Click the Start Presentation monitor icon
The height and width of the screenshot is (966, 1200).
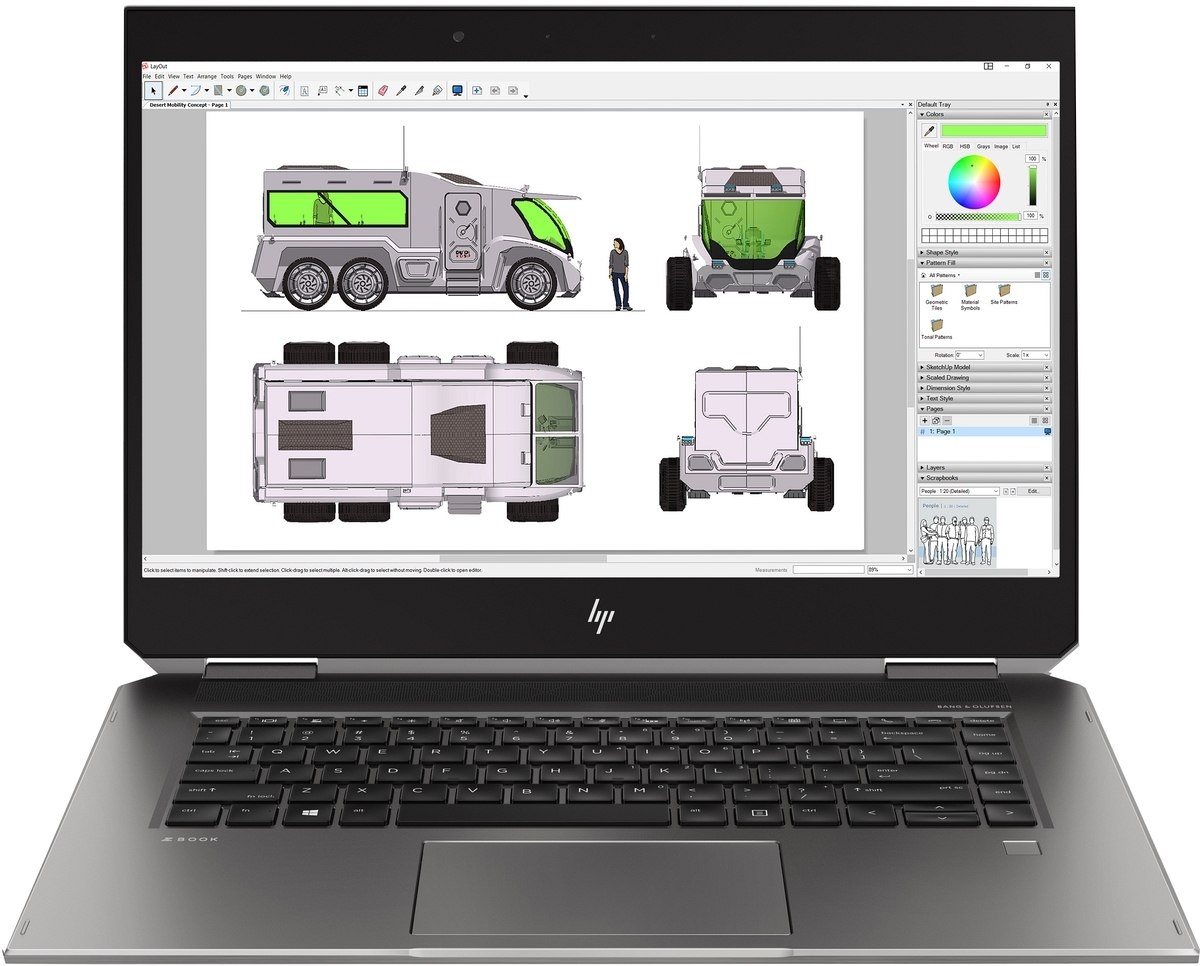coord(457,90)
